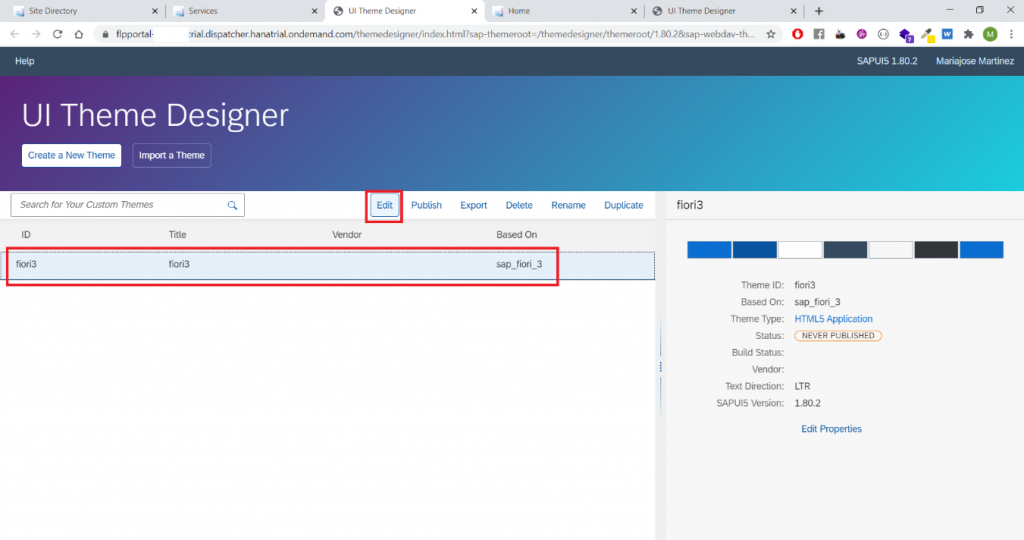Reload the page with refresh icon
The width and height of the screenshot is (1024, 540).
[x=57, y=34]
